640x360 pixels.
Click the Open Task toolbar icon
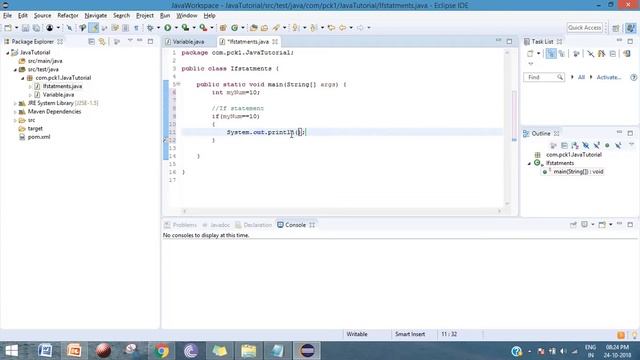[x=264, y=28]
